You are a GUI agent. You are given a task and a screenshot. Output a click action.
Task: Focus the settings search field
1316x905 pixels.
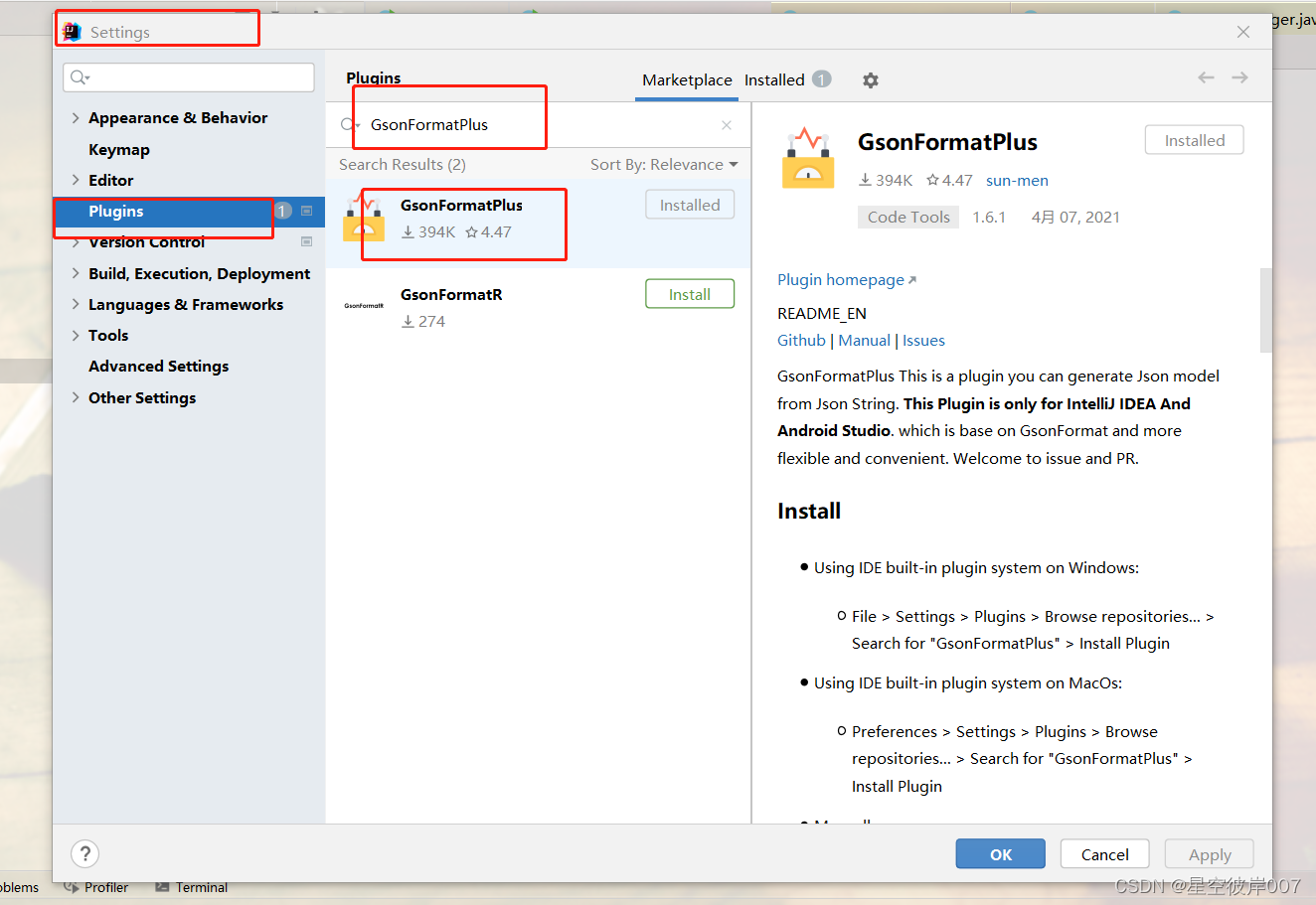[x=189, y=77]
